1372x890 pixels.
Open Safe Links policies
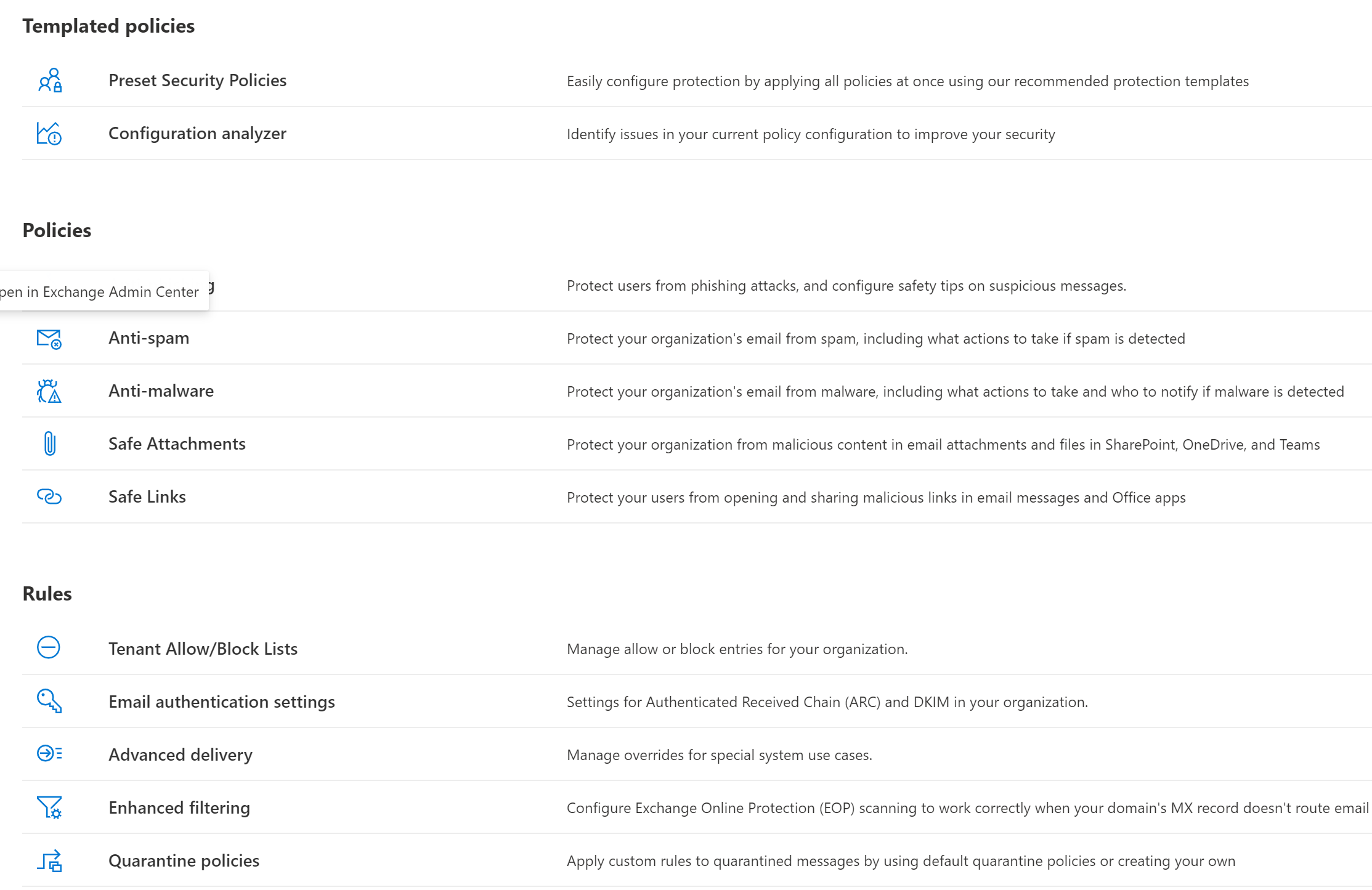click(x=147, y=497)
